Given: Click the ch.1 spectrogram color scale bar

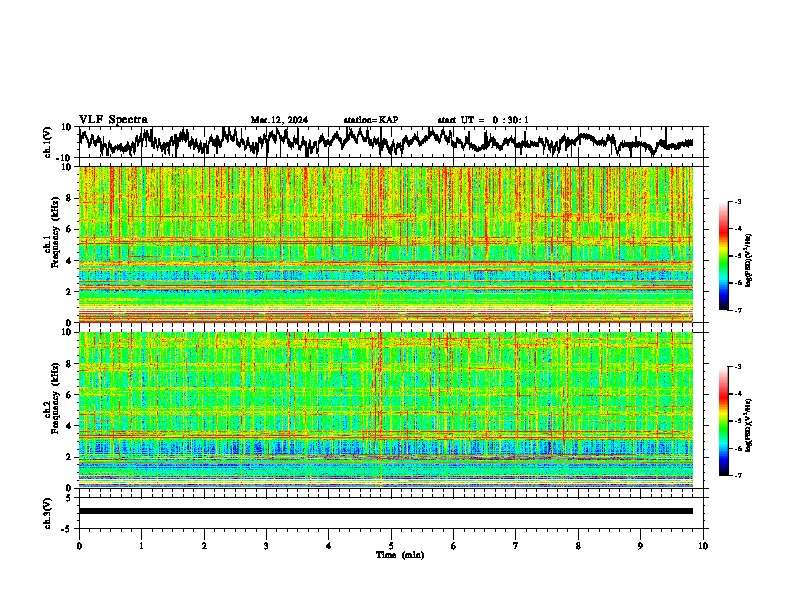Looking at the screenshot, I should (x=723, y=256).
